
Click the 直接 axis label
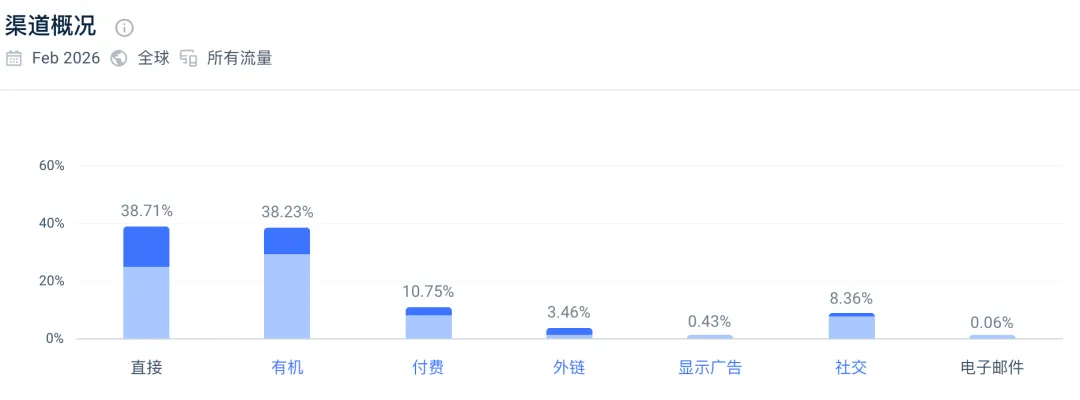pos(146,367)
